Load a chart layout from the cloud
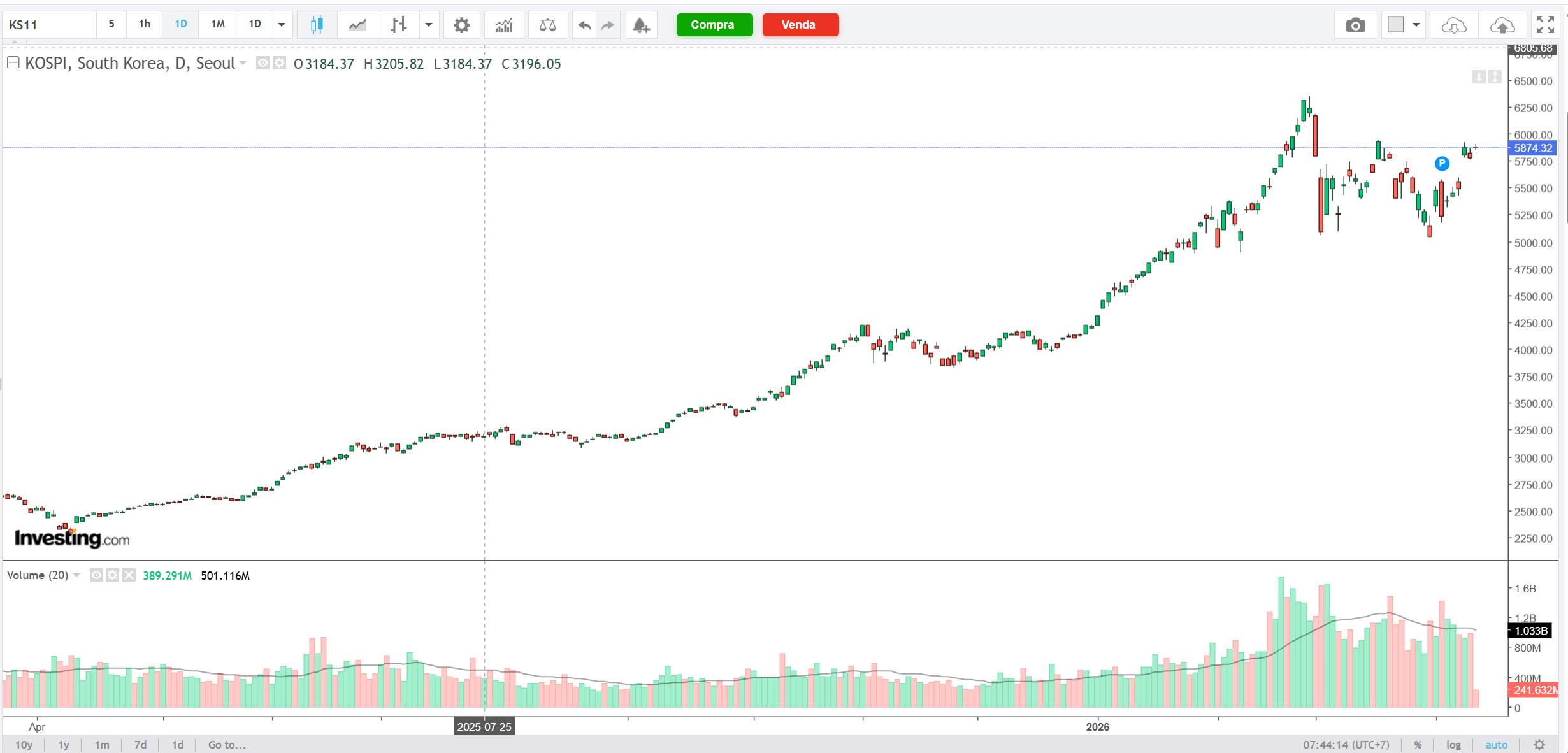 1453,25
